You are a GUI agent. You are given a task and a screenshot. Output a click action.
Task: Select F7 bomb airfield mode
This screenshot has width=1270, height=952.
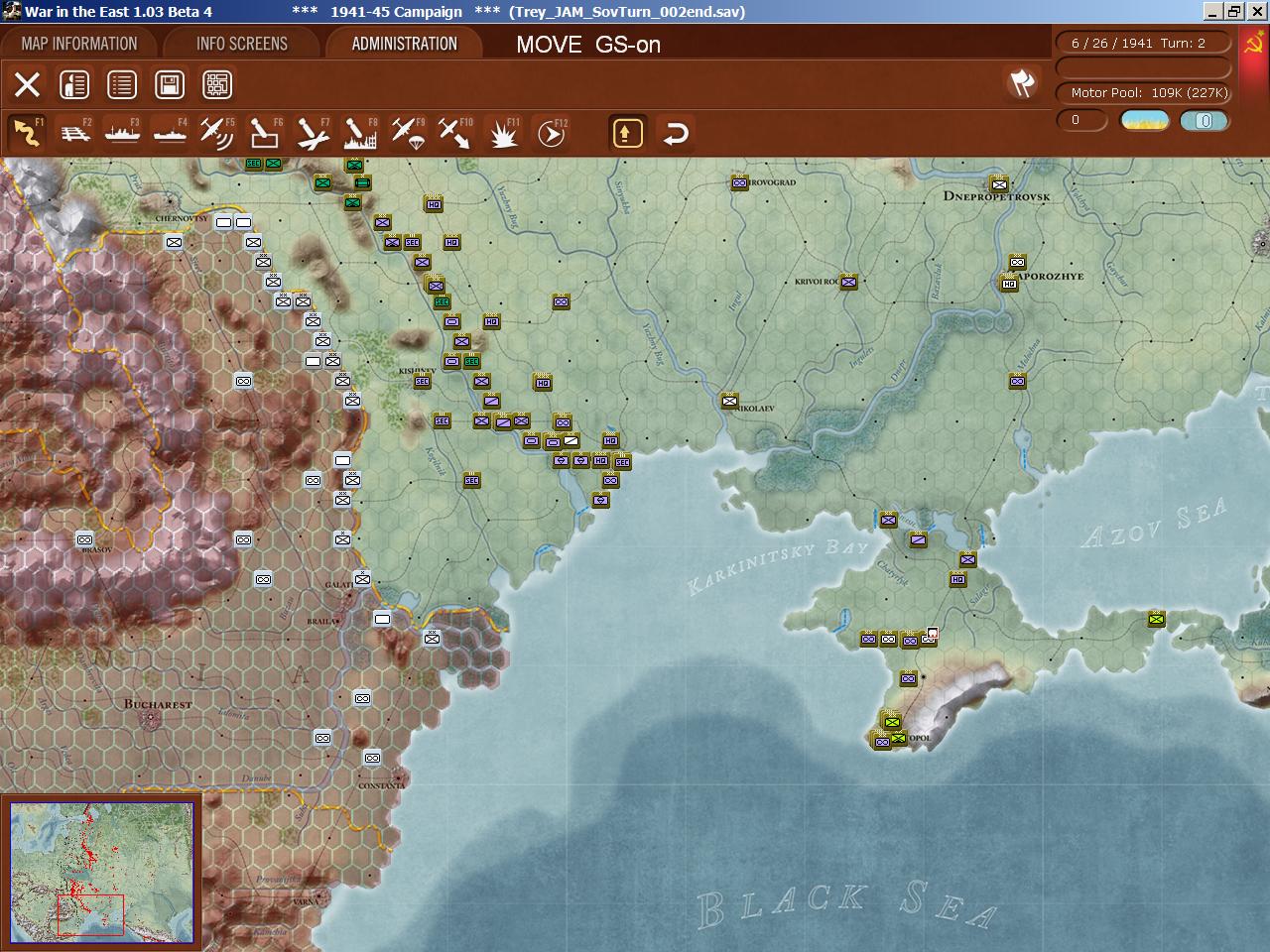pyautogui.click(x=313, y=133)
